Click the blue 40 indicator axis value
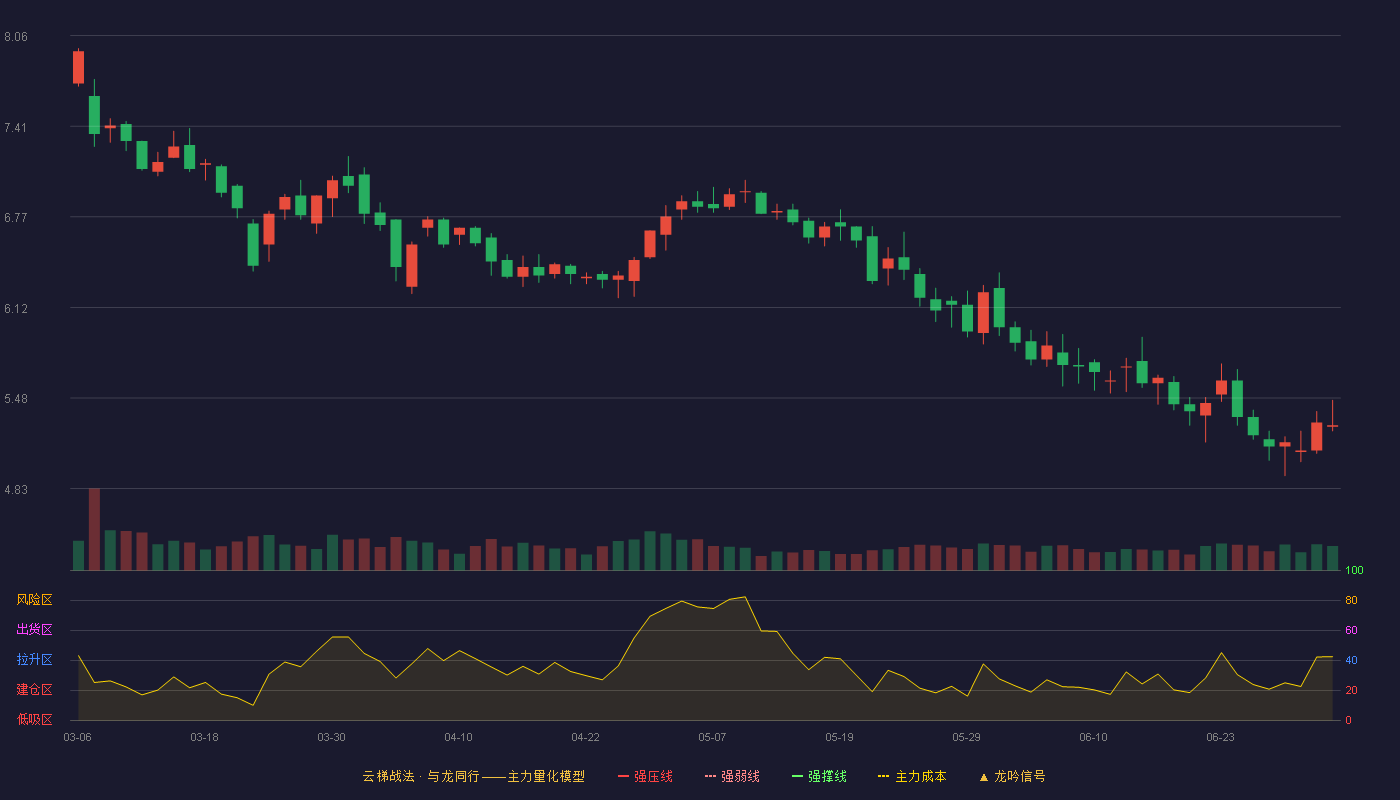This screenshot has height=800, width=1400. tap(1351, 661)
